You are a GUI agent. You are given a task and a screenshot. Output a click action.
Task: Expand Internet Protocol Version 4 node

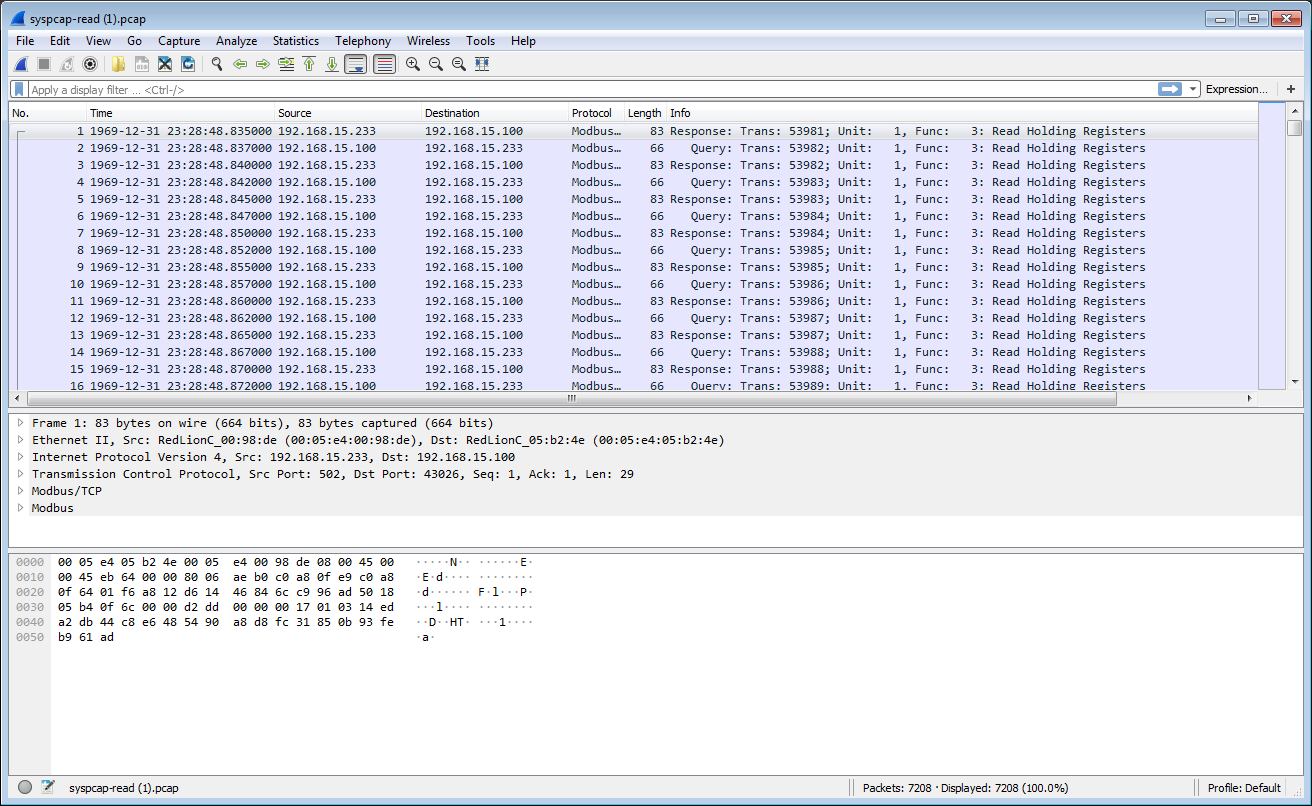pos(20,457)
